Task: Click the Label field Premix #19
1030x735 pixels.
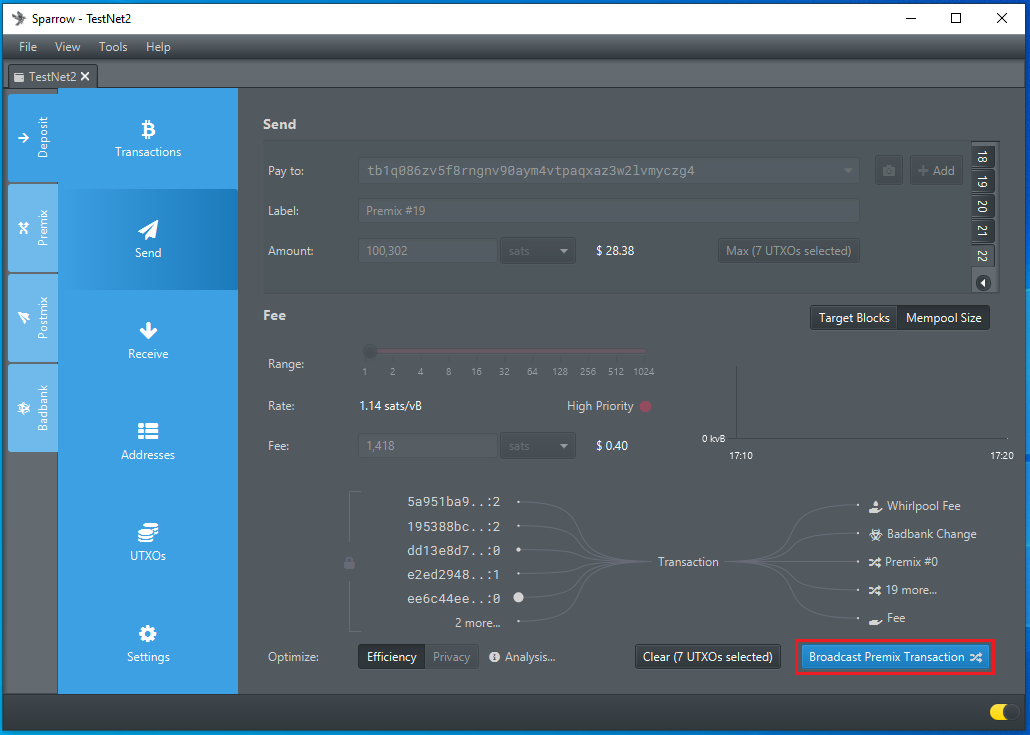Action: (609, 211)
